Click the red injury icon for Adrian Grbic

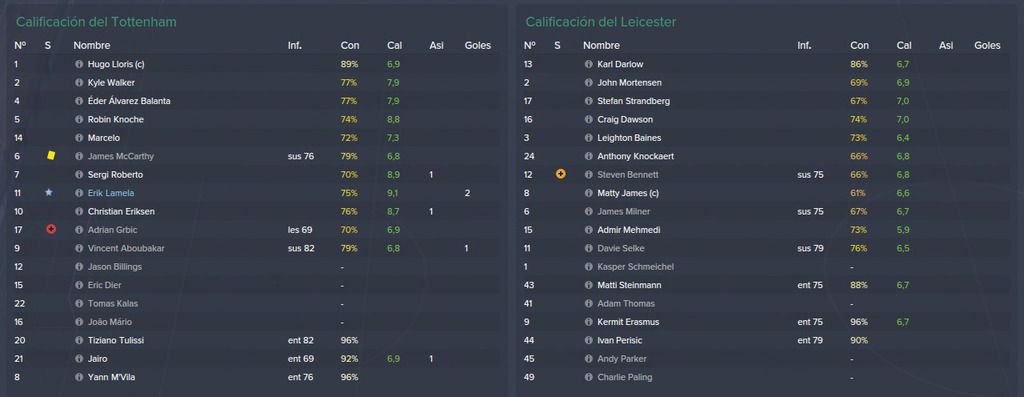coord(51,230)
